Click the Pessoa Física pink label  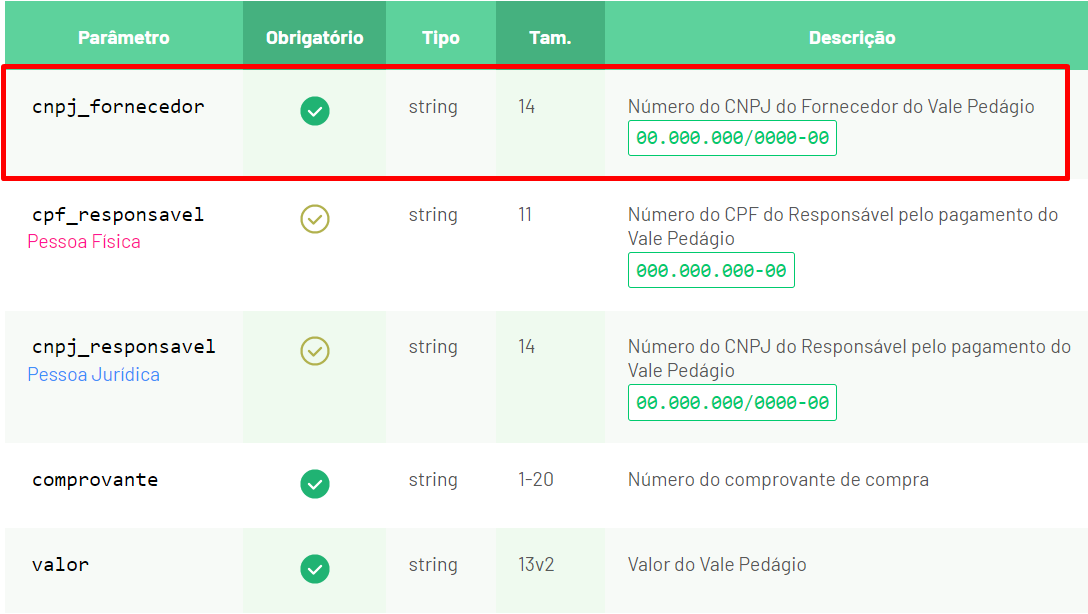[84, 241]
